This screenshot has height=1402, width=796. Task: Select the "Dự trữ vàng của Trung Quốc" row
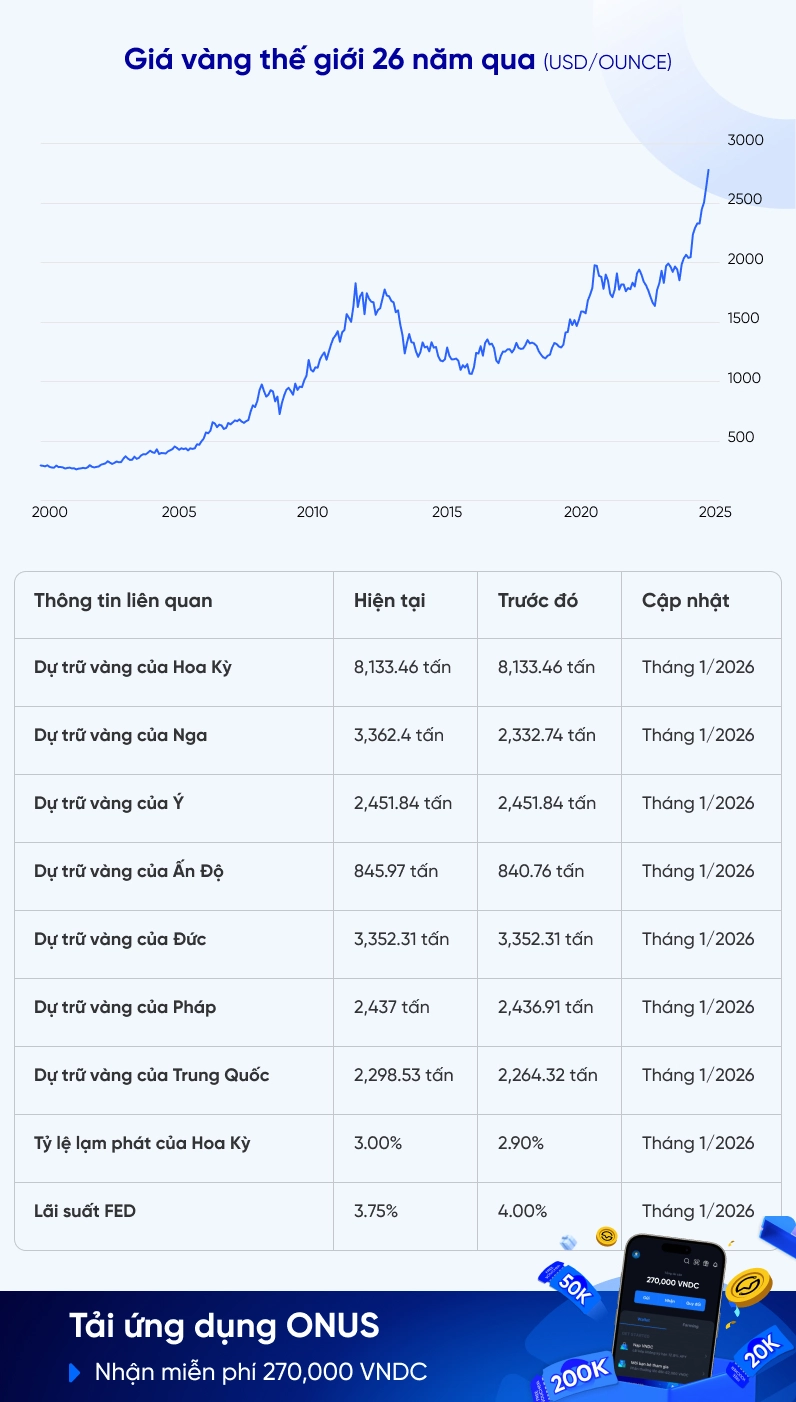(x=151, y=1075)
